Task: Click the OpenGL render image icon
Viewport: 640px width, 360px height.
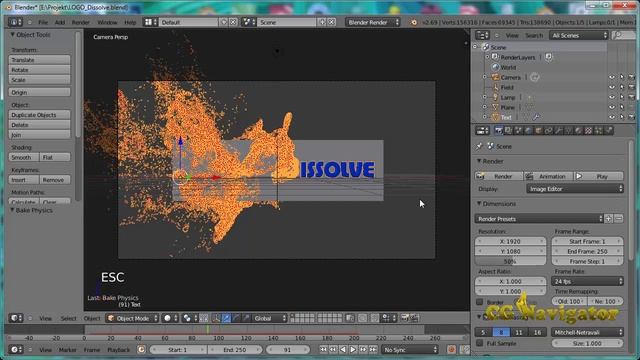Action: [404, 318]
